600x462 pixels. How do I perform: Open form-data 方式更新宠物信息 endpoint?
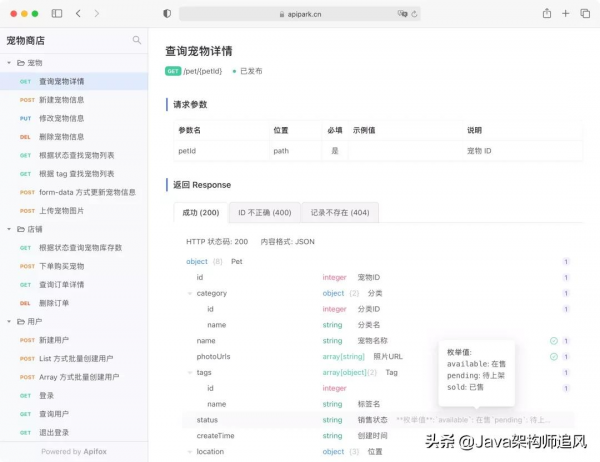coord(74,192)
